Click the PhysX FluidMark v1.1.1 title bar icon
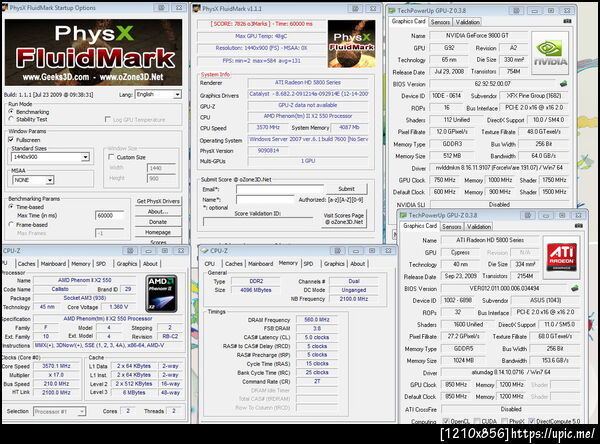Image resolution: width=600 pixels, height=444 pixels. [x=197, y=8]
